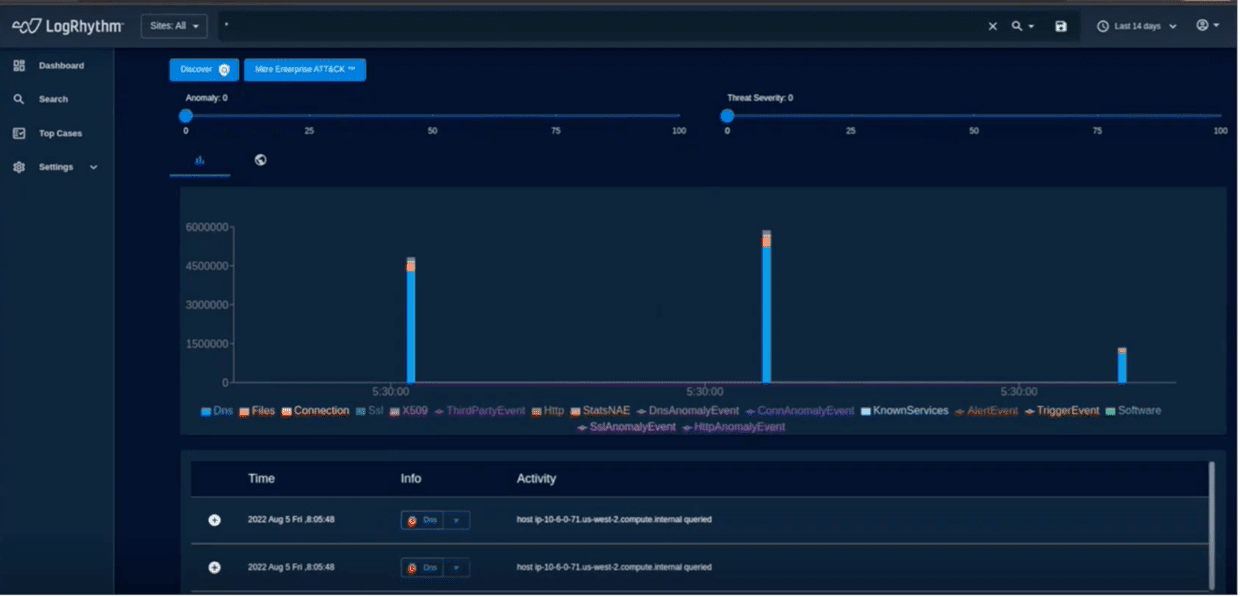Expand the second event row plus icon
Viewport: 1240px width, 597px height.
pos(214,568)
